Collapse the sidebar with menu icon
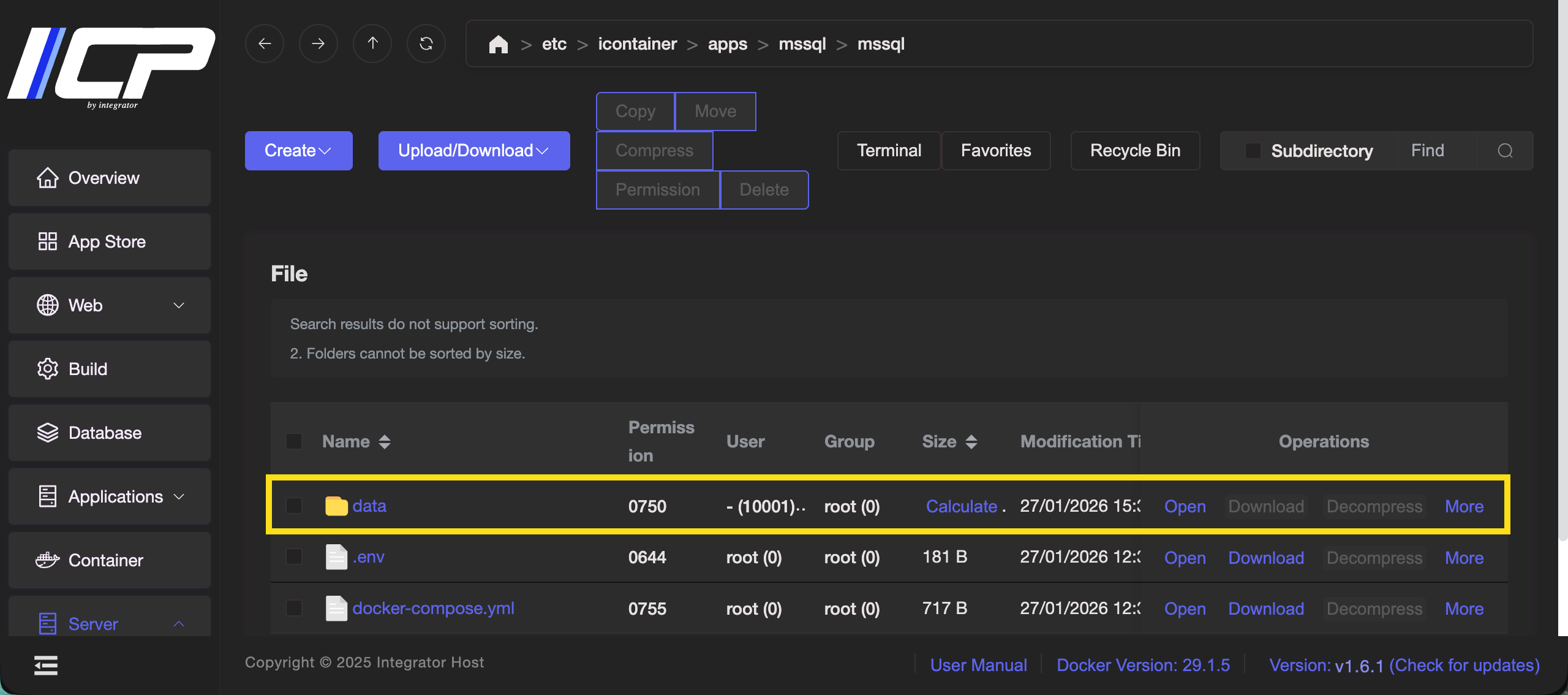The height and width of the screenshot is (695, 1568). tap(46, 665)
